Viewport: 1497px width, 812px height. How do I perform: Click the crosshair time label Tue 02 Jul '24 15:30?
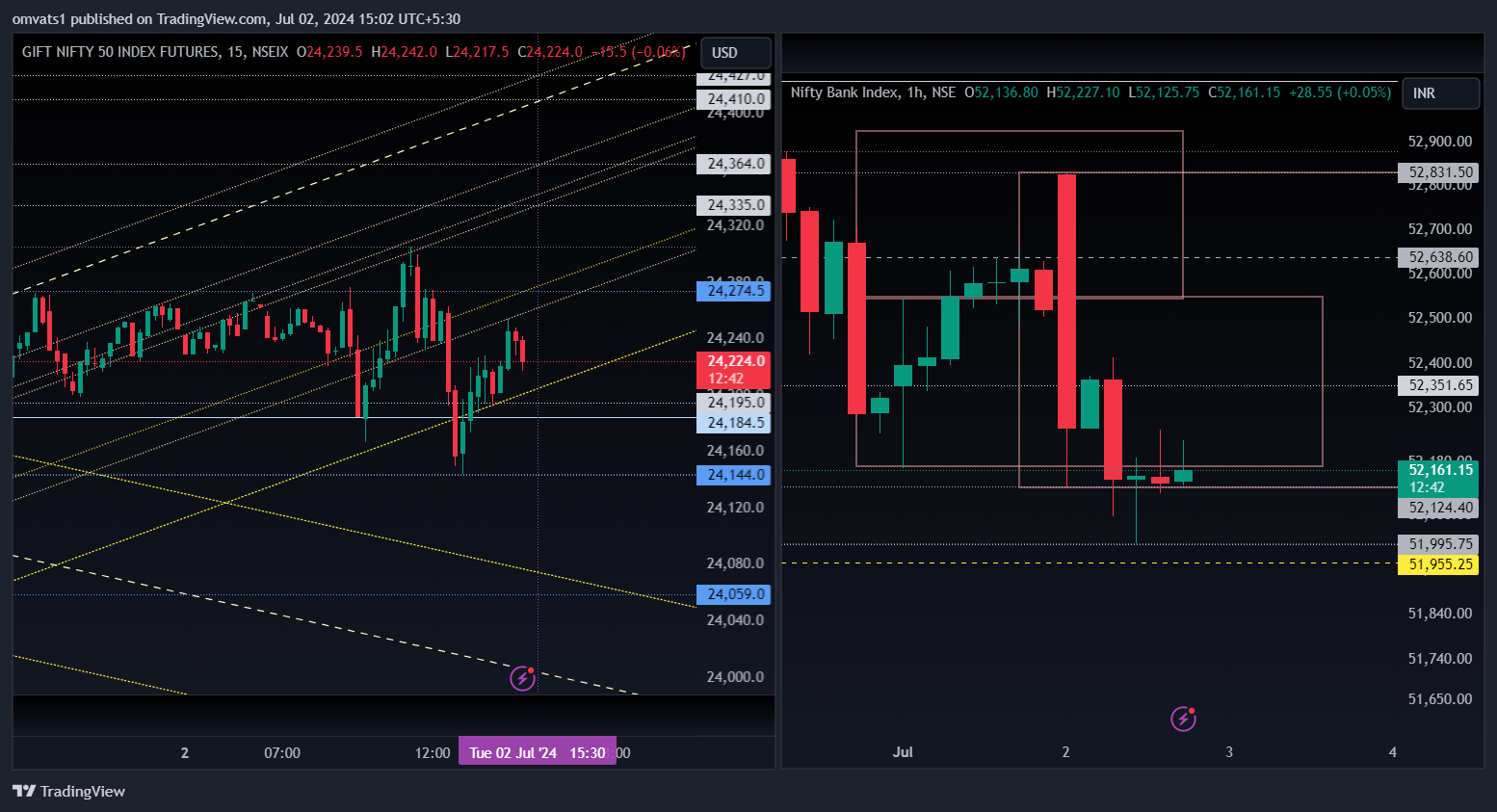coord(537,752)
